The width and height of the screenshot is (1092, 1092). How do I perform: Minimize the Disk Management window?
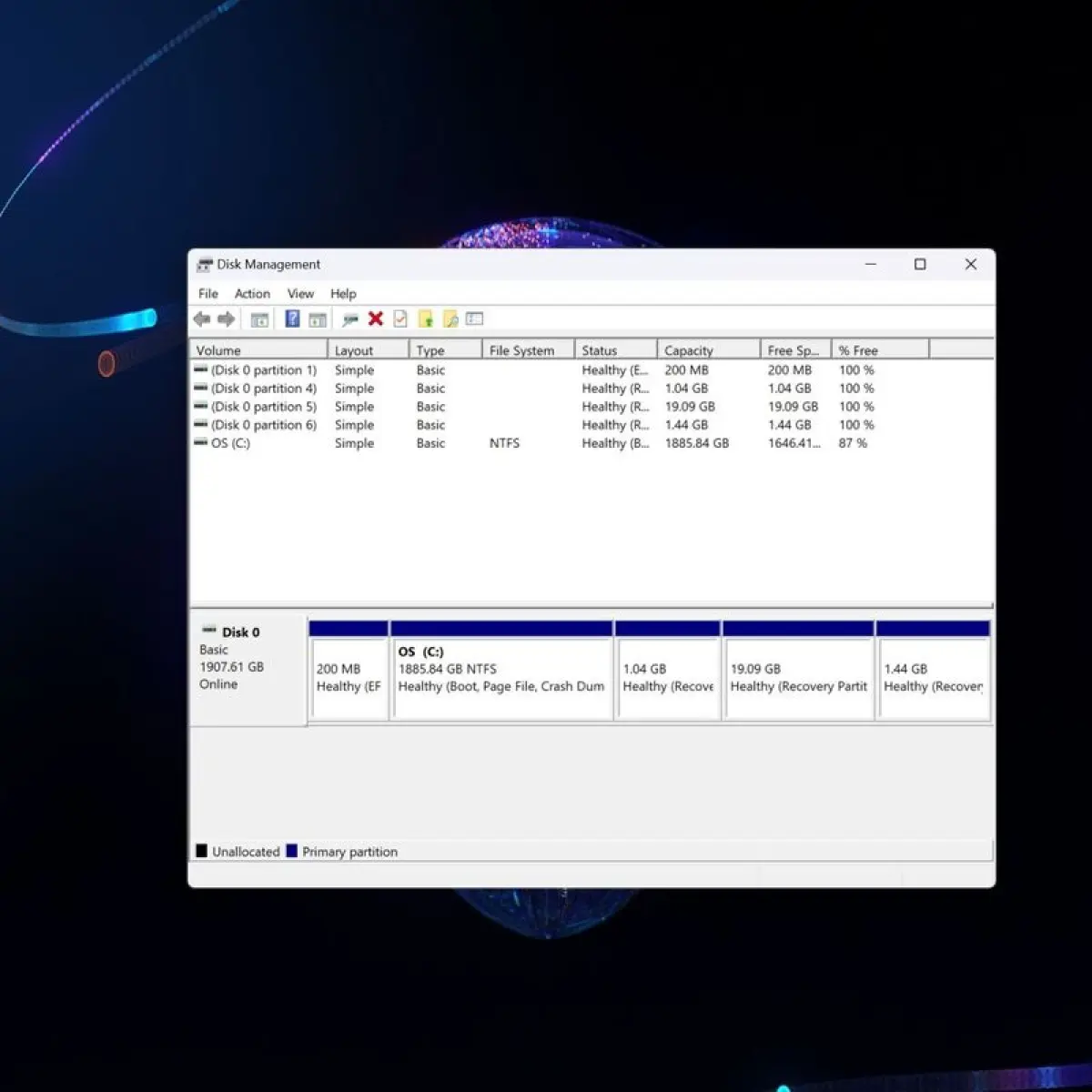point(871,264)
